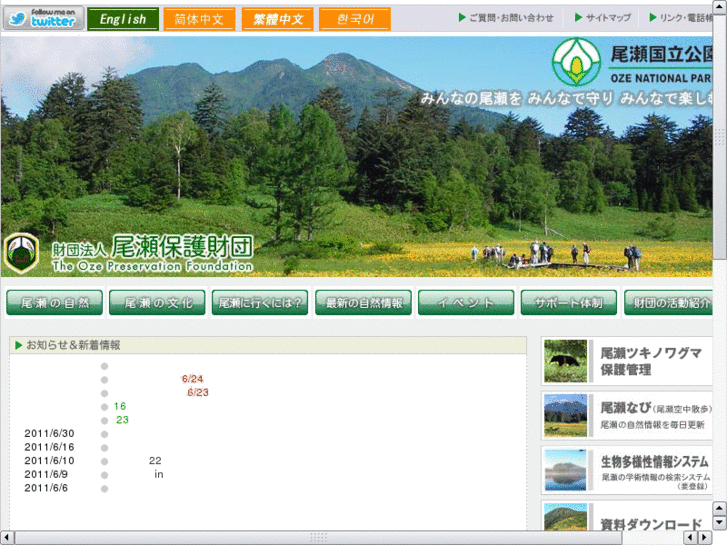
Task: Click the お知らせ&新着情報 header arrow
Action: (19, 345)
